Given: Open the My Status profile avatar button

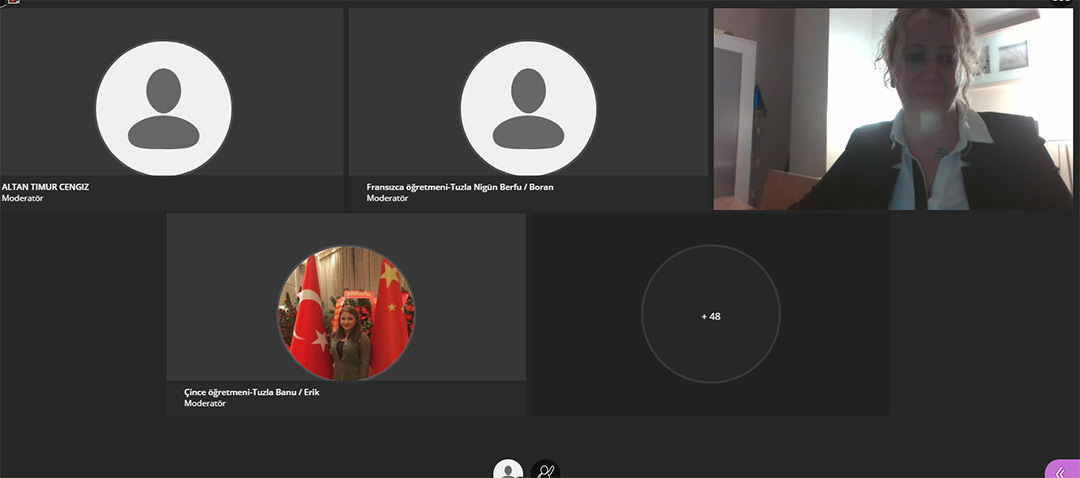Looking at the screenshot, I should pos(508,470).
